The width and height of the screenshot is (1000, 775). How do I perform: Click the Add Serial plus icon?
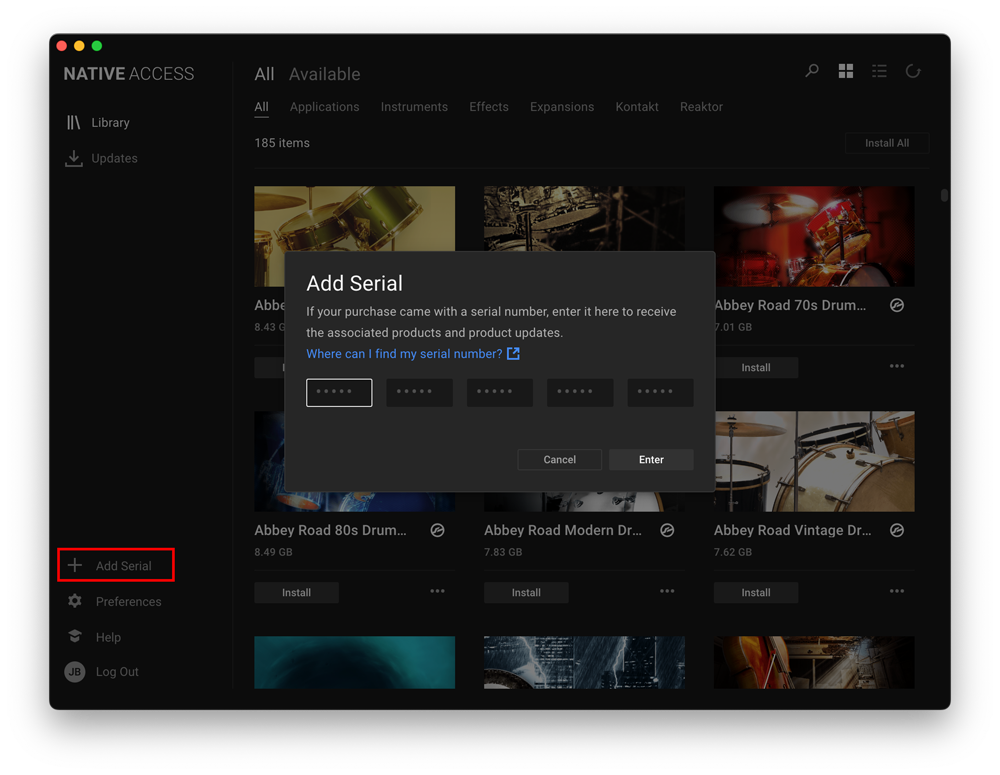(75, 565)
